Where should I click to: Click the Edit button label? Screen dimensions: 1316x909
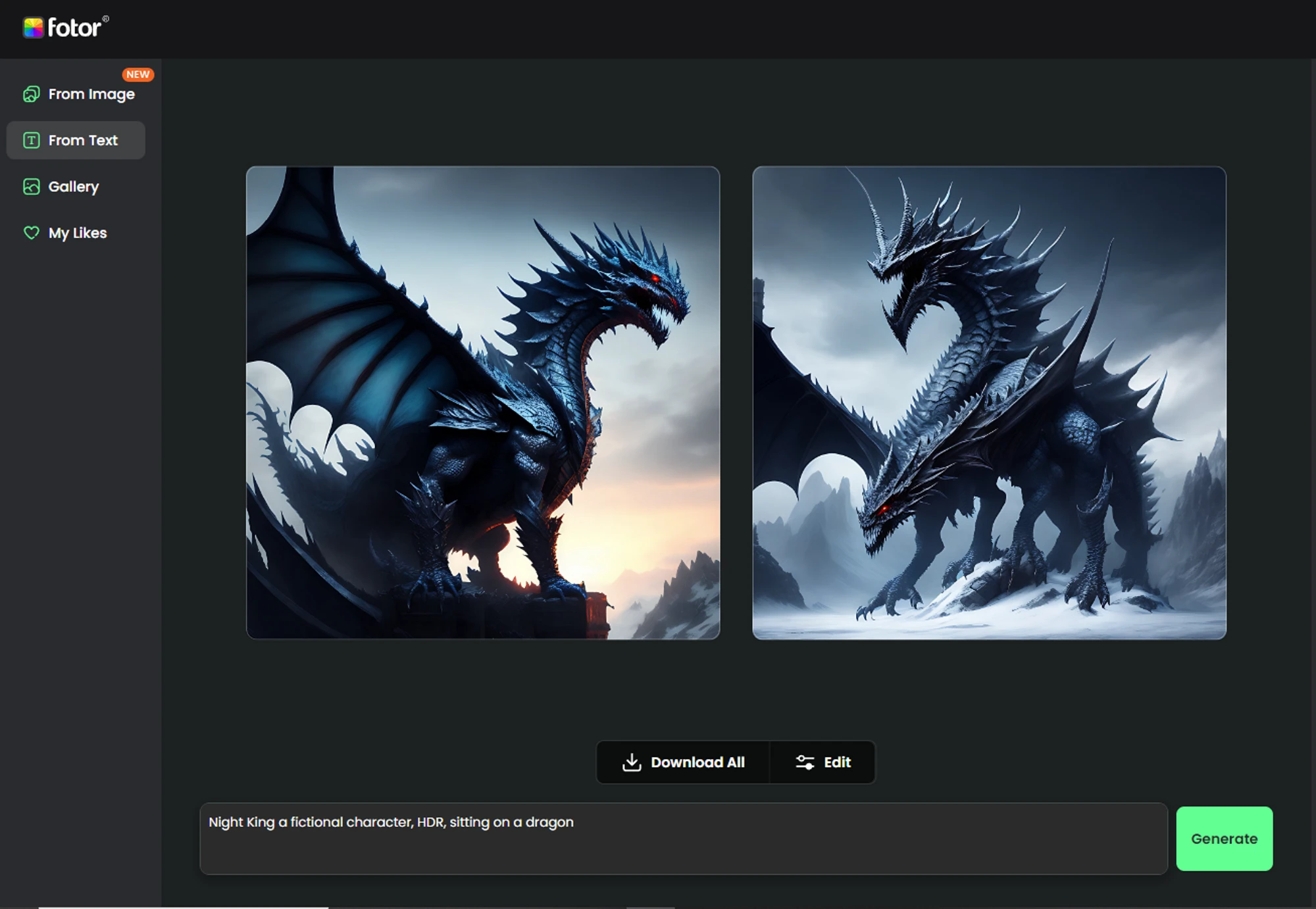click(837, 762)
